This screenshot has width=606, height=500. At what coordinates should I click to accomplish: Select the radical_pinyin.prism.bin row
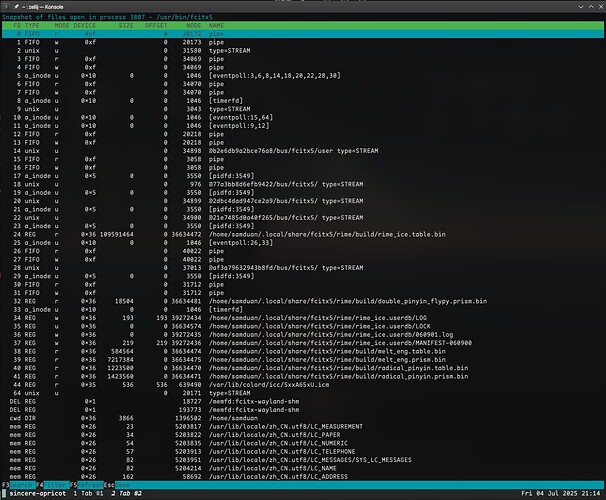coord(303,376)
